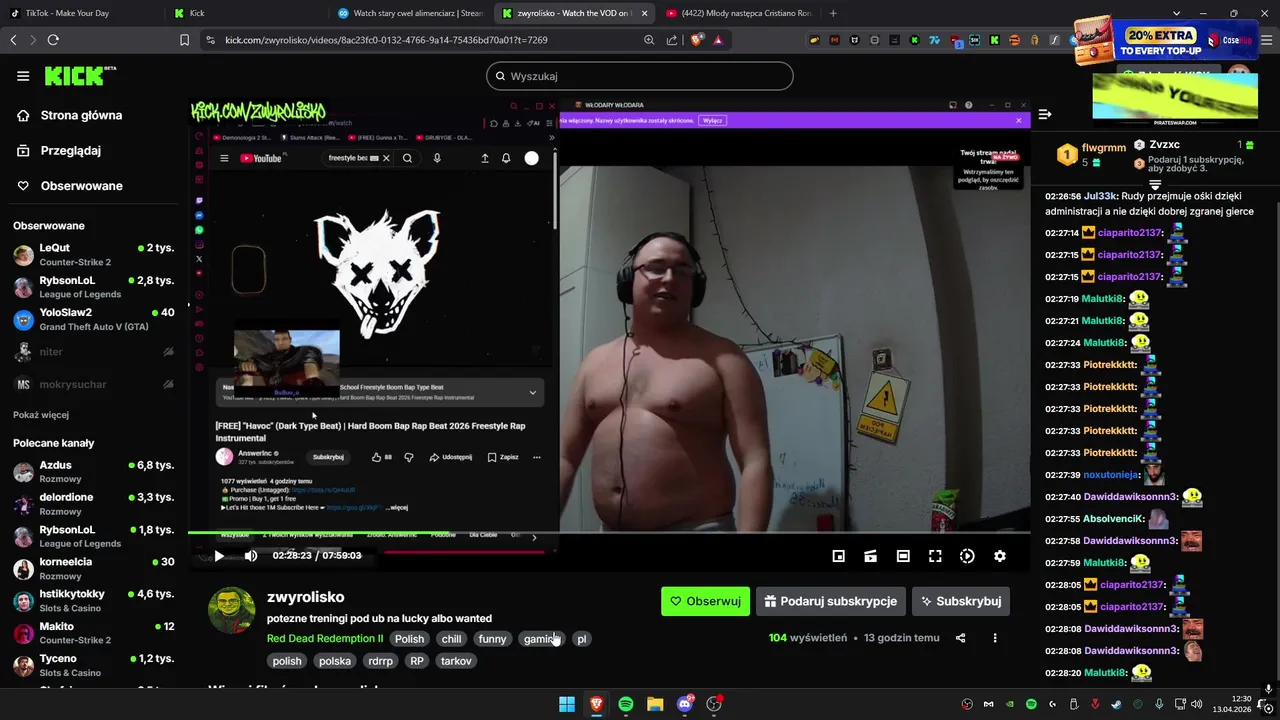The image size is (1280, 720).
Task: Click the Subskrybuj button
Action: tap(960, 601)
